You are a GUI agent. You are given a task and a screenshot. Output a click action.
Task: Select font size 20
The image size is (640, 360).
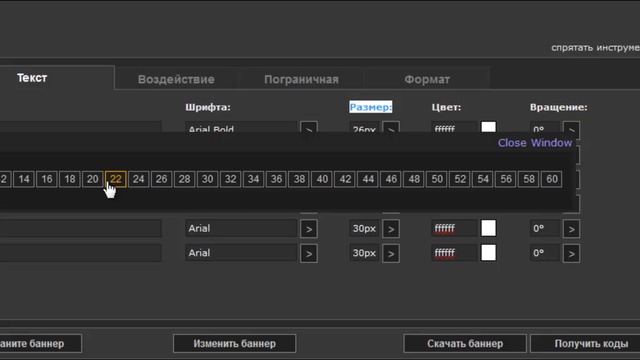tap(93, 179)
